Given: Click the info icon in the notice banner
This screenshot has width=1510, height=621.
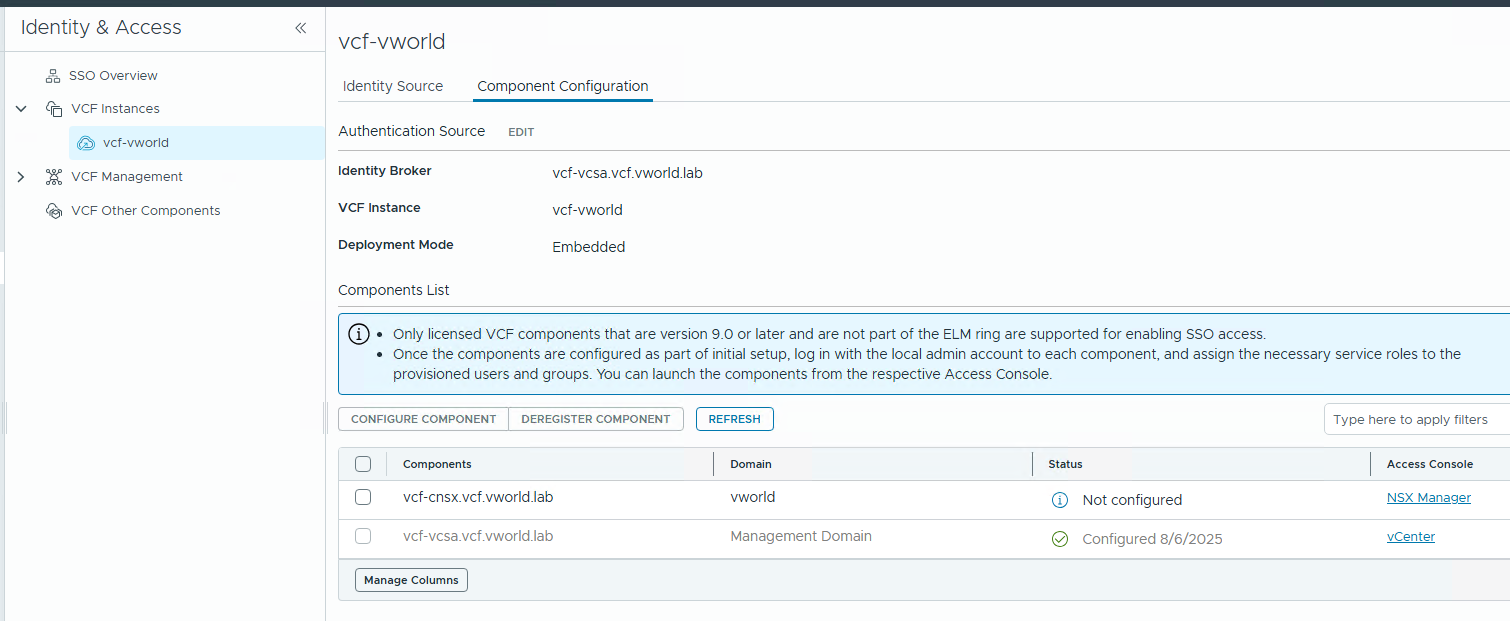Looking at the screenshot, I should point(358,334).
